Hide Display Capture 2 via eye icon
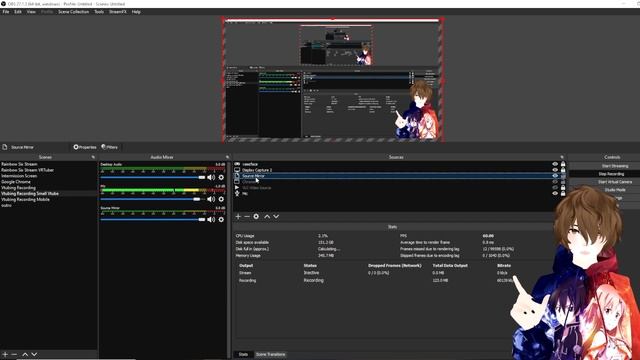This screenshot has width=640, height=360. (x=555, y=170)
